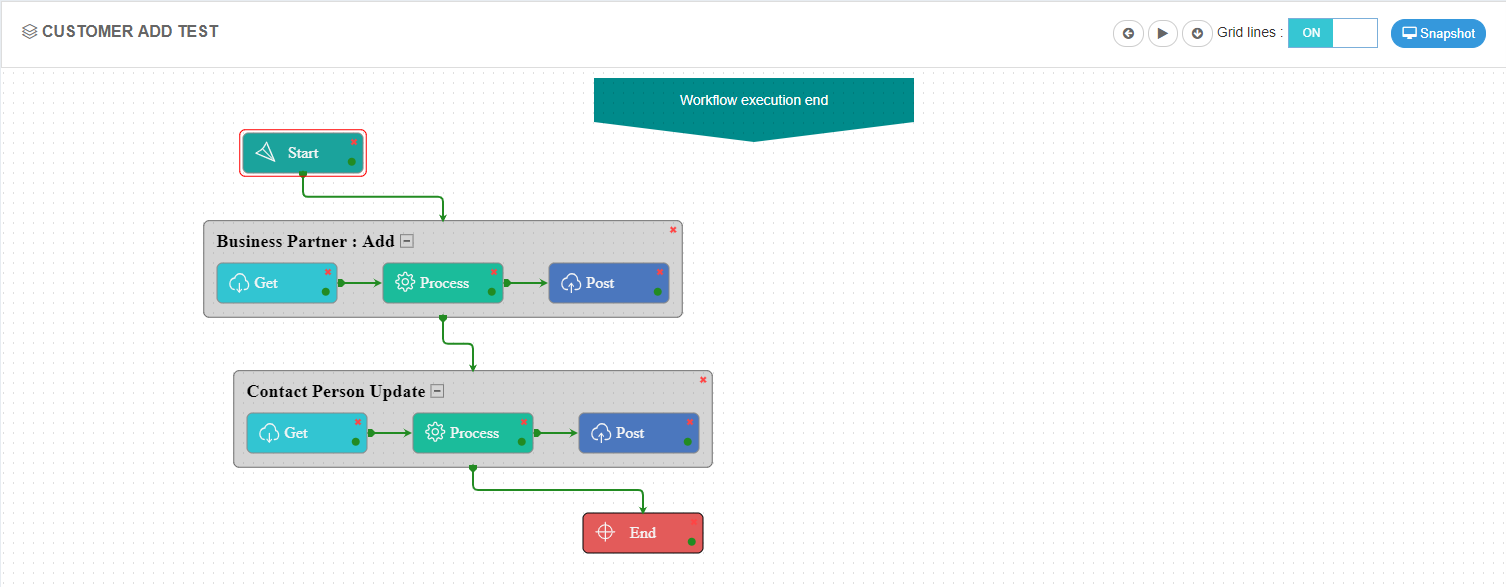
Task: Click the paper plane icon on the Start node
Action: tap(263, 151)
